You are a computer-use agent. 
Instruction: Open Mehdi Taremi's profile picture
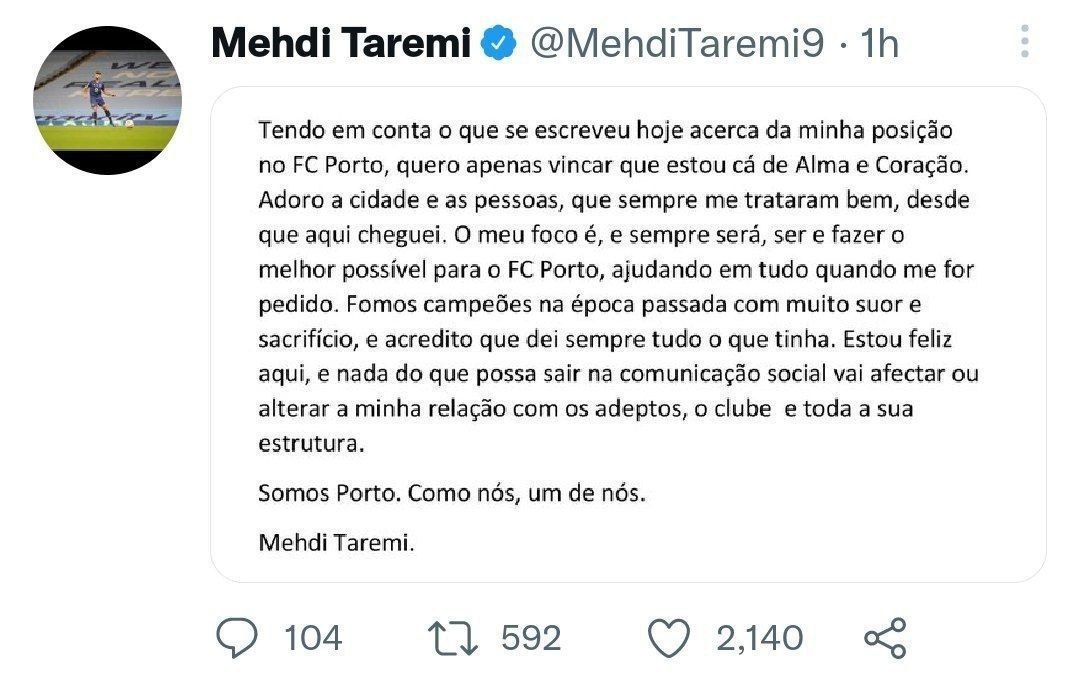point(108,100)
